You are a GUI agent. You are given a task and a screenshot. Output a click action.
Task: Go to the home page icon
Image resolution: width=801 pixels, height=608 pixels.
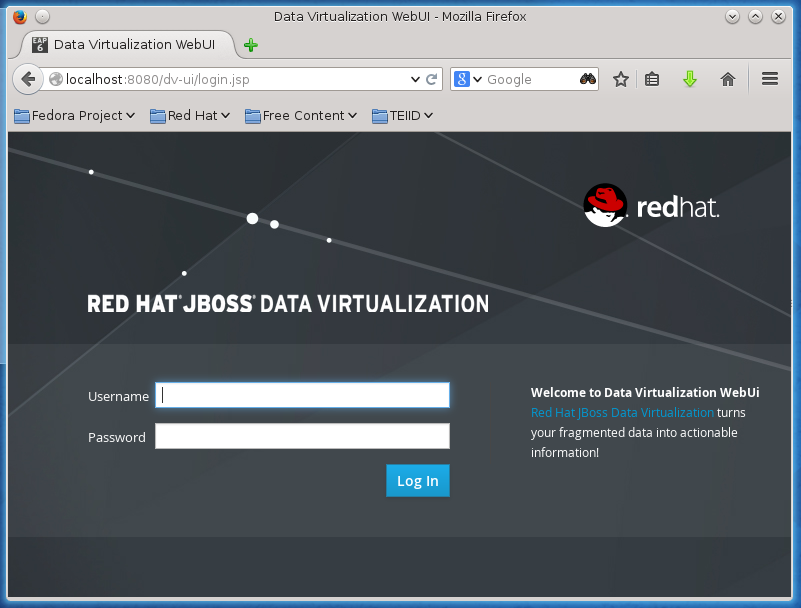tap(727, 79)
